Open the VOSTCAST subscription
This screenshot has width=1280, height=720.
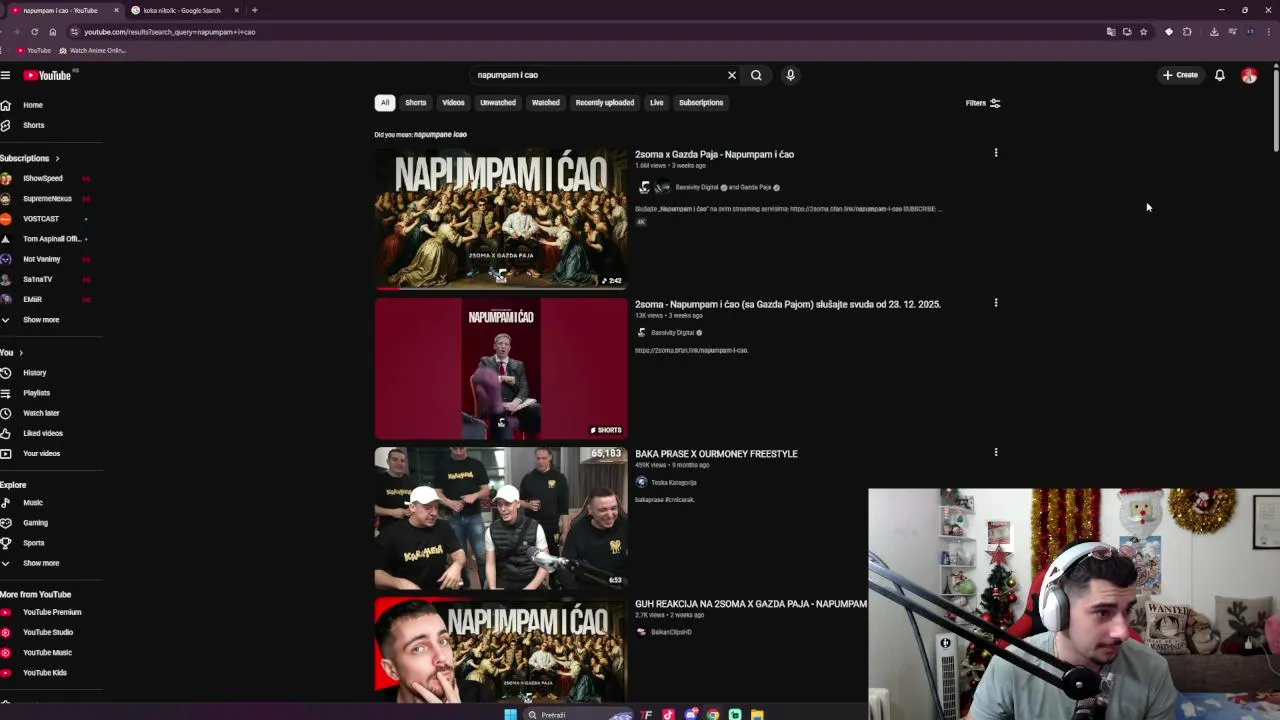click(x=41, y=218)
